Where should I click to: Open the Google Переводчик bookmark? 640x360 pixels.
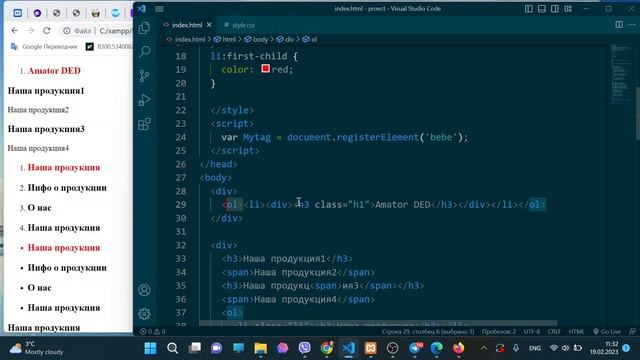point(44,47)
